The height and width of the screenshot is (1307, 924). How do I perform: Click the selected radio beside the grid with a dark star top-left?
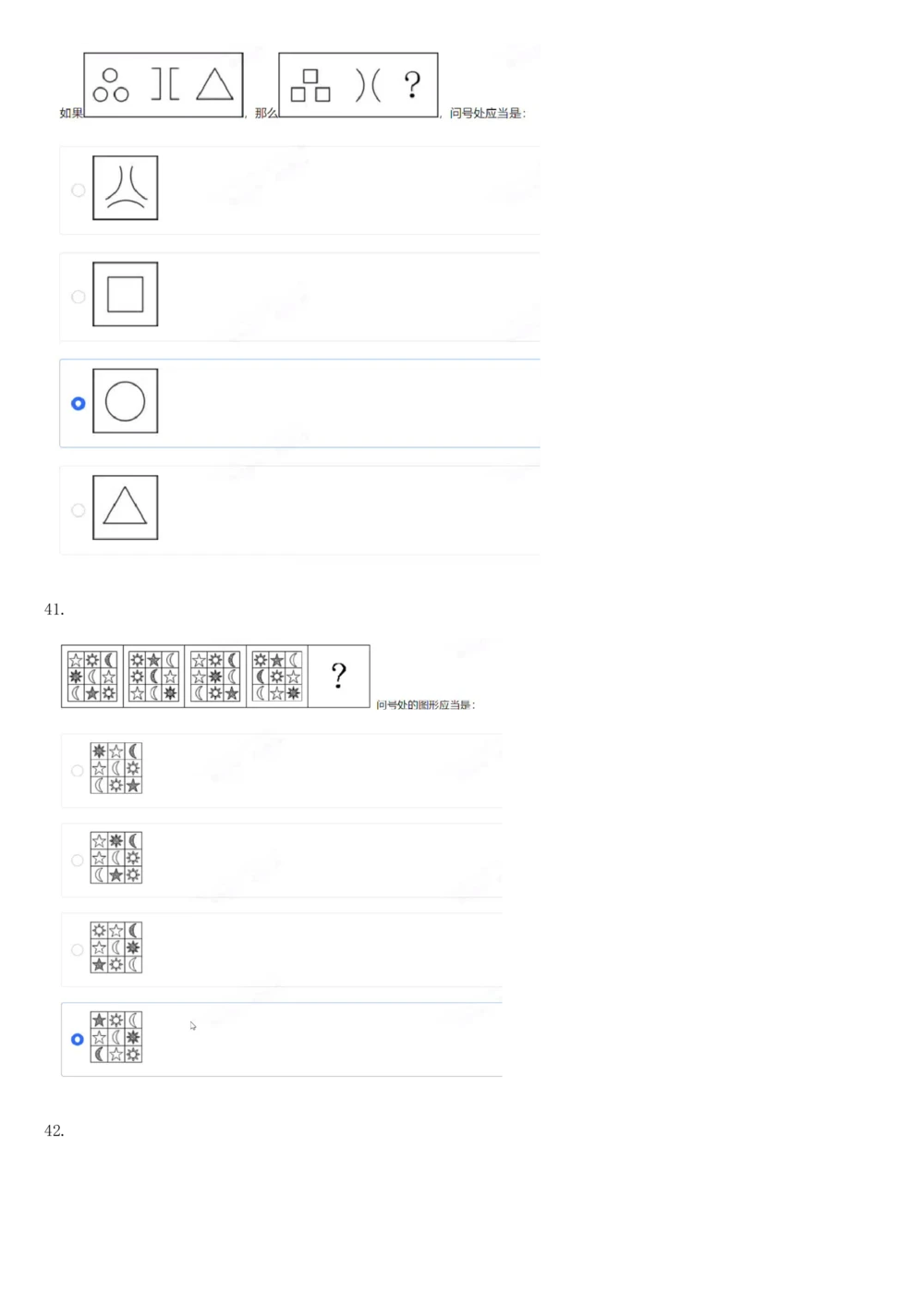click(78, 1040)
